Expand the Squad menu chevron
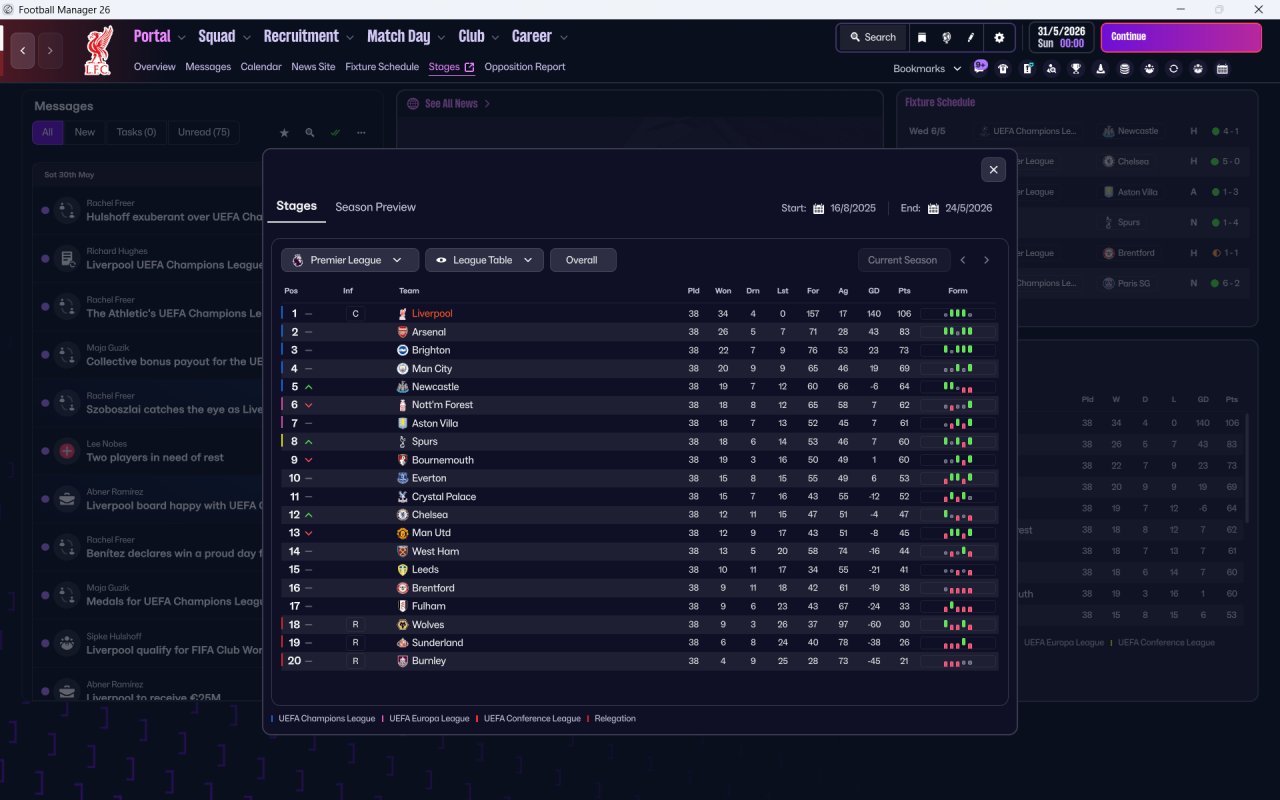Viewport: 1280px width, 800px height. [247, 38]
